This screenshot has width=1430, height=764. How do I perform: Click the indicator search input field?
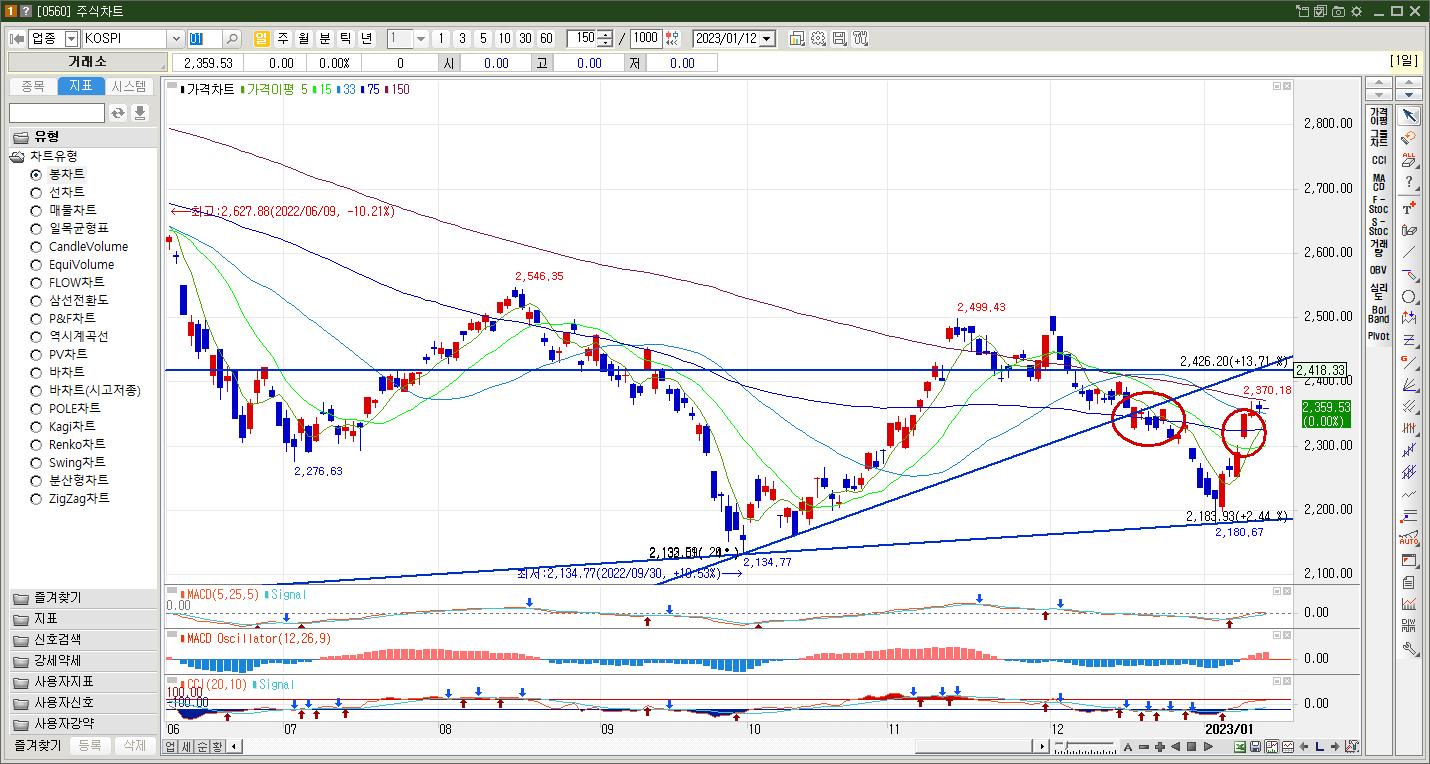(57, 113)
